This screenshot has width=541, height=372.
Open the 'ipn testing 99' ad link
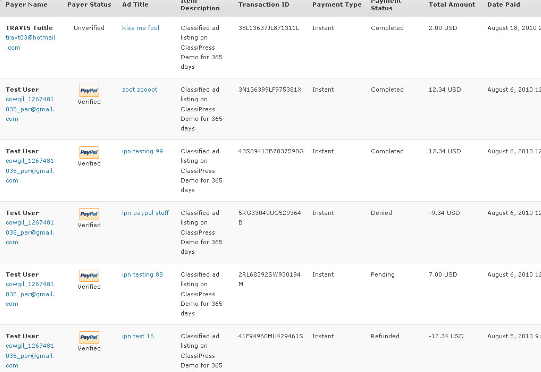[142, 151]
